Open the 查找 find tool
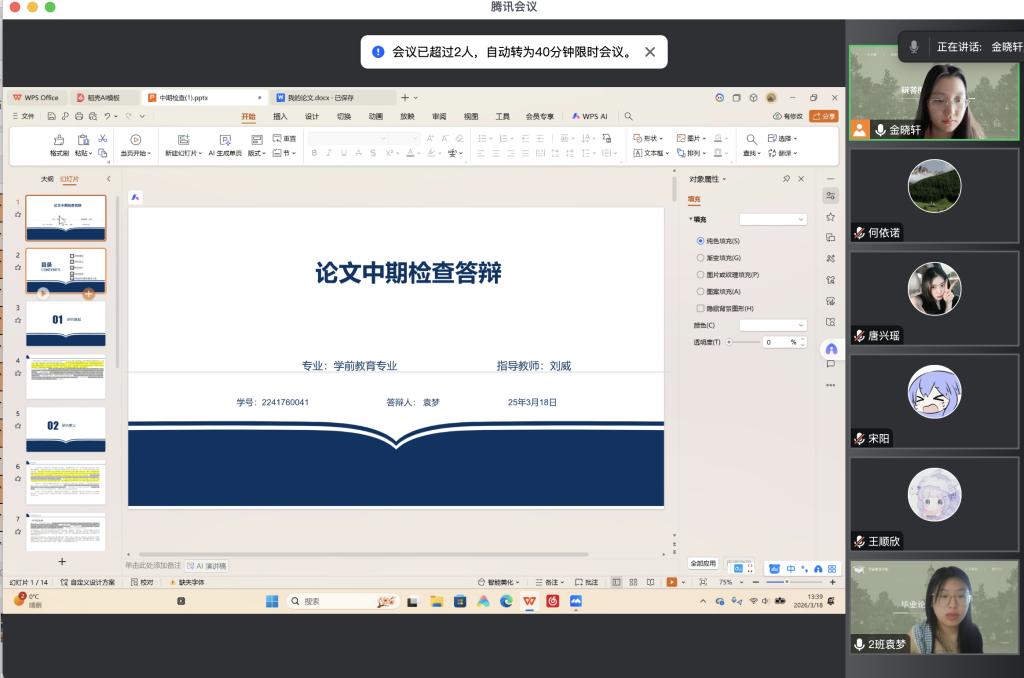1024x678 pixels. (751, 139)
